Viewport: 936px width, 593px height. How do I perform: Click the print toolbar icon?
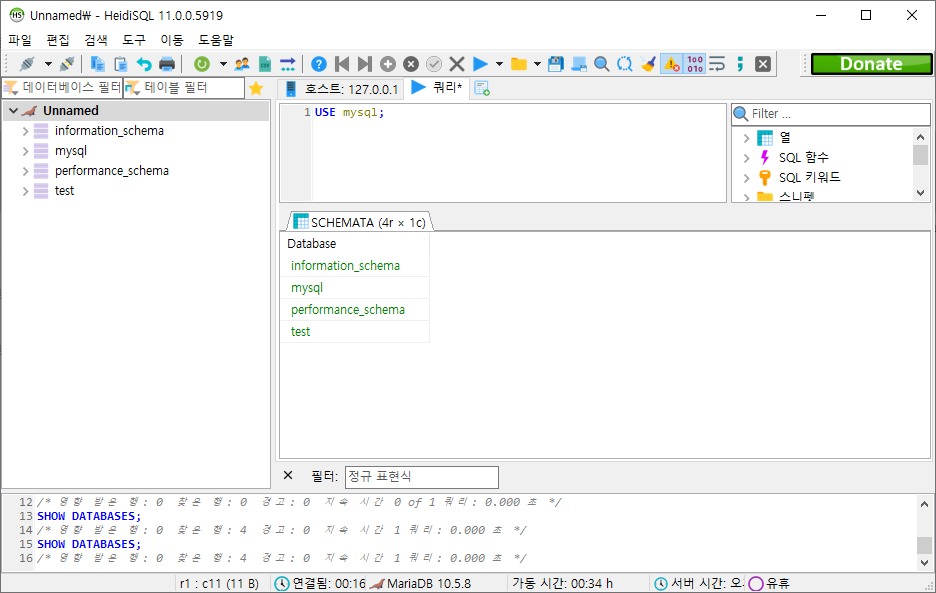point(167,64)
